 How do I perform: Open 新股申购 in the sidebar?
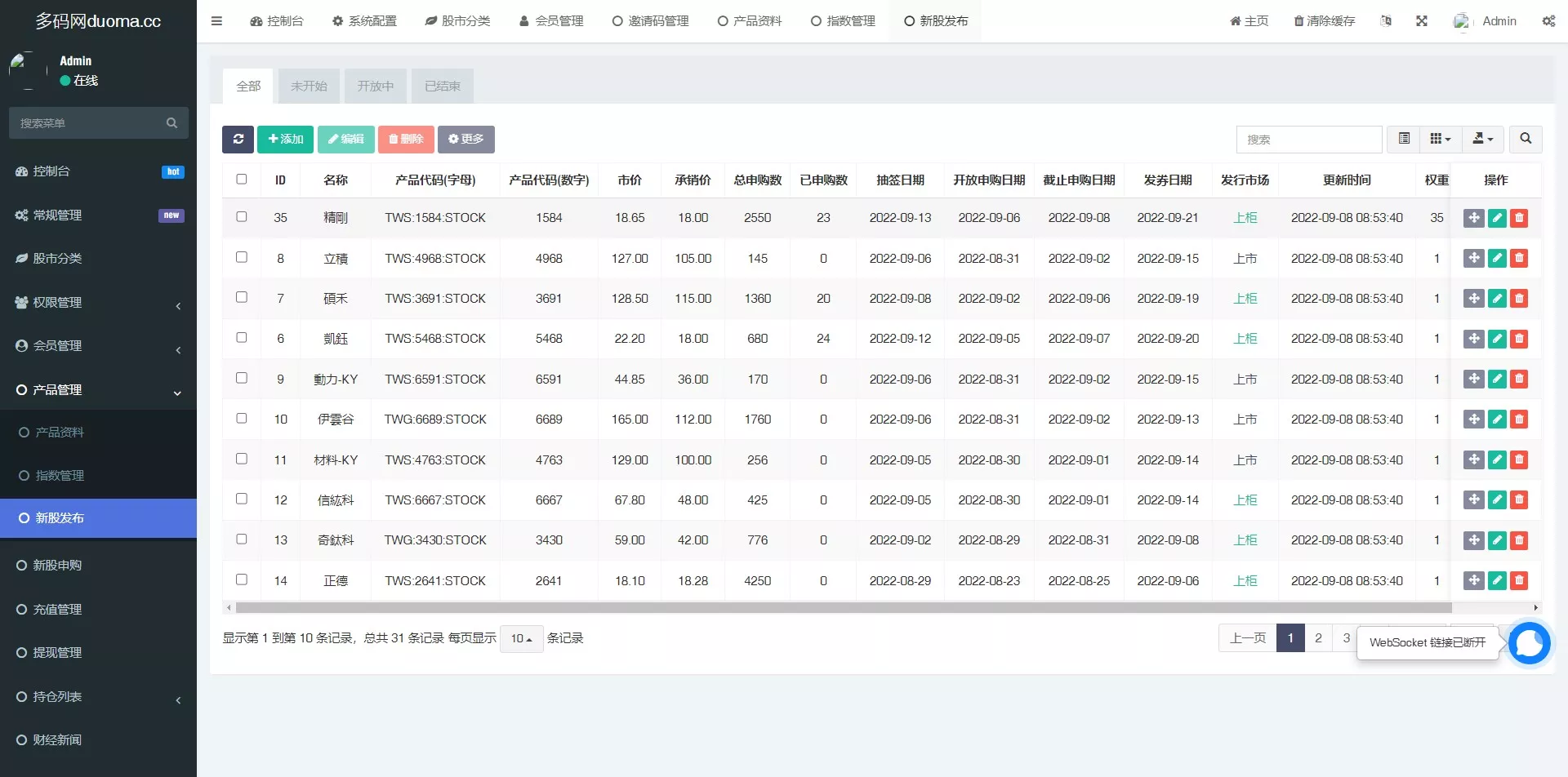tap(57, 566)
